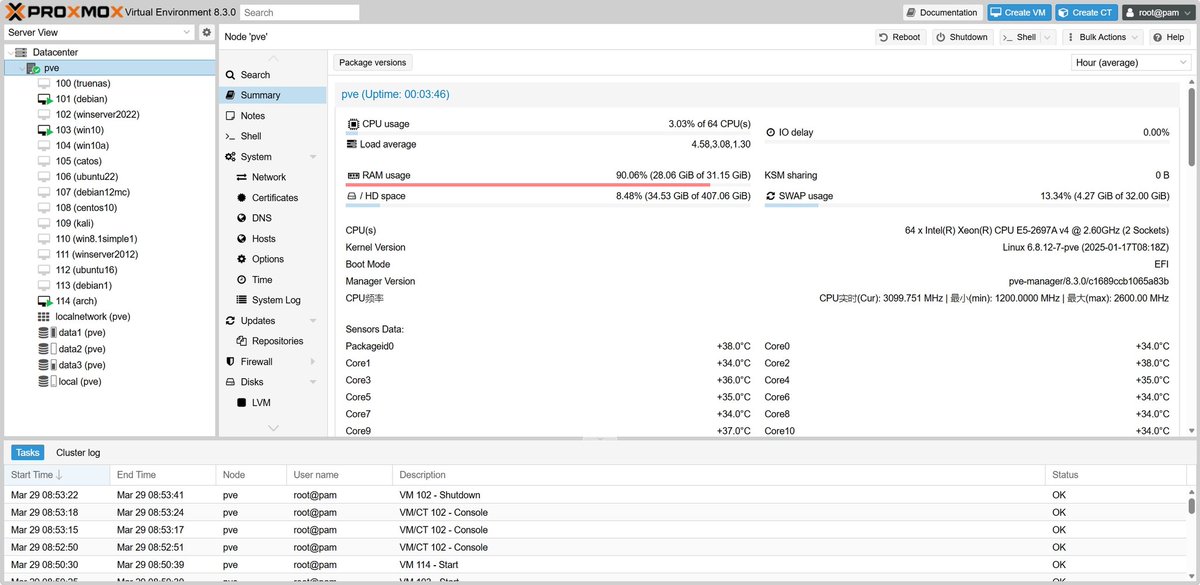Select the local (pve) storage
This screenshot has width=1200, height=585.
pyautogui.click(x=79, y=381)
